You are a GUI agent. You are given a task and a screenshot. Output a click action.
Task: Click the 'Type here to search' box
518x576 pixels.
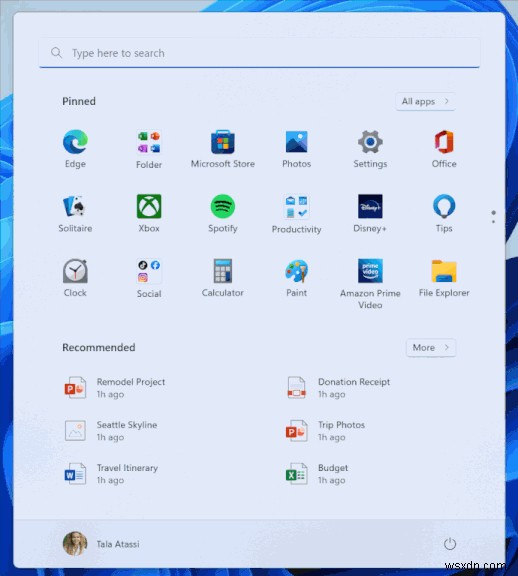click(259, 53)
